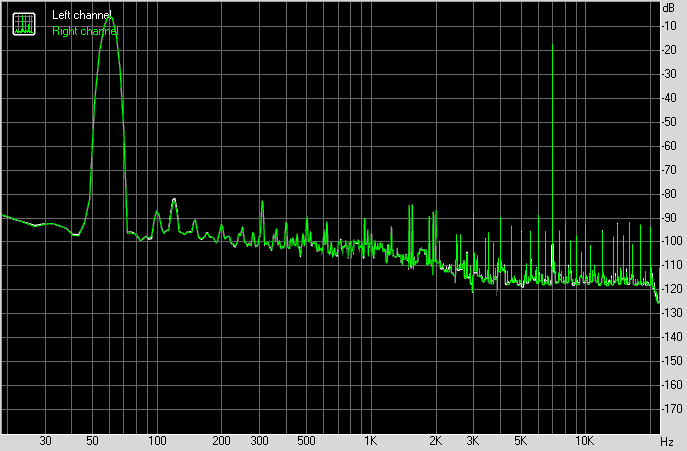687x451 pixels.
Task: Click the 2K frequency label
Action: [435, 441]
